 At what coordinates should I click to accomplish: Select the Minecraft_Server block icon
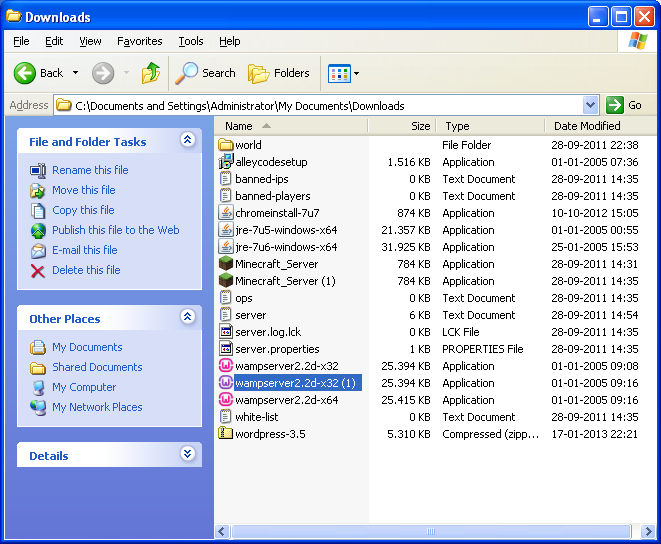tap(226, 264)
